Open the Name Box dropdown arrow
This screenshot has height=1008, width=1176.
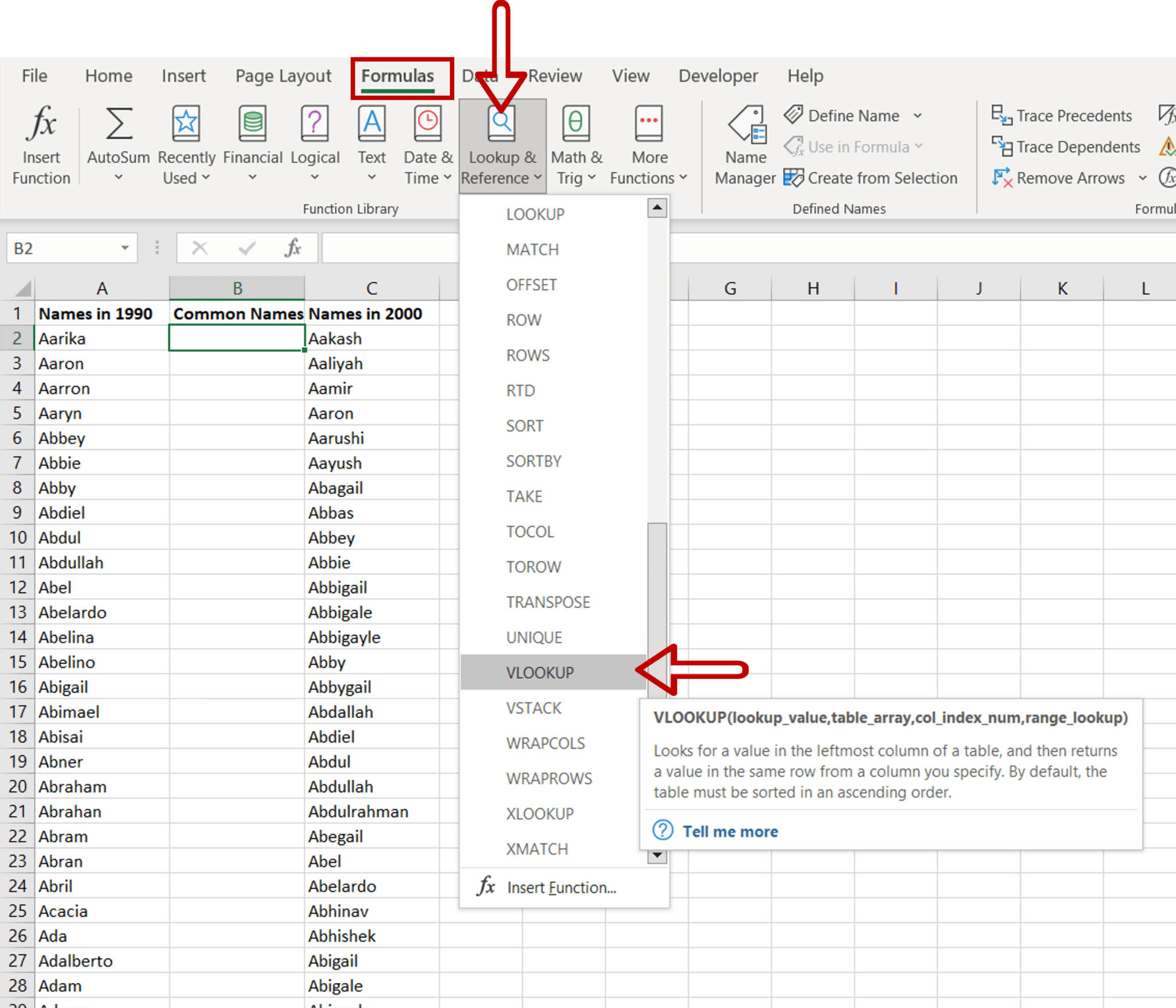(126, 247)
